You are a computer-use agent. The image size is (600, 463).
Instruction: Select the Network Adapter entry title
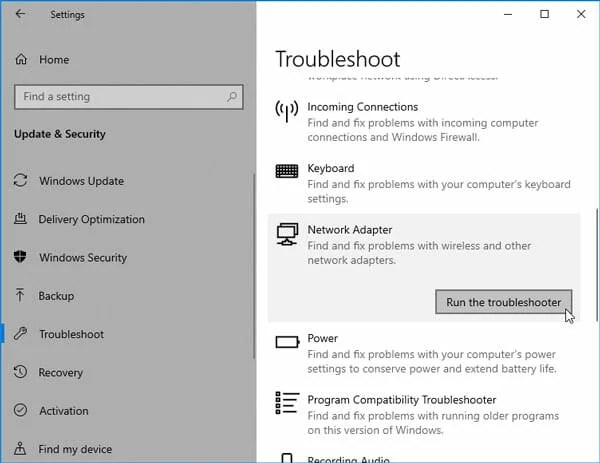click(x=350, y=230)
